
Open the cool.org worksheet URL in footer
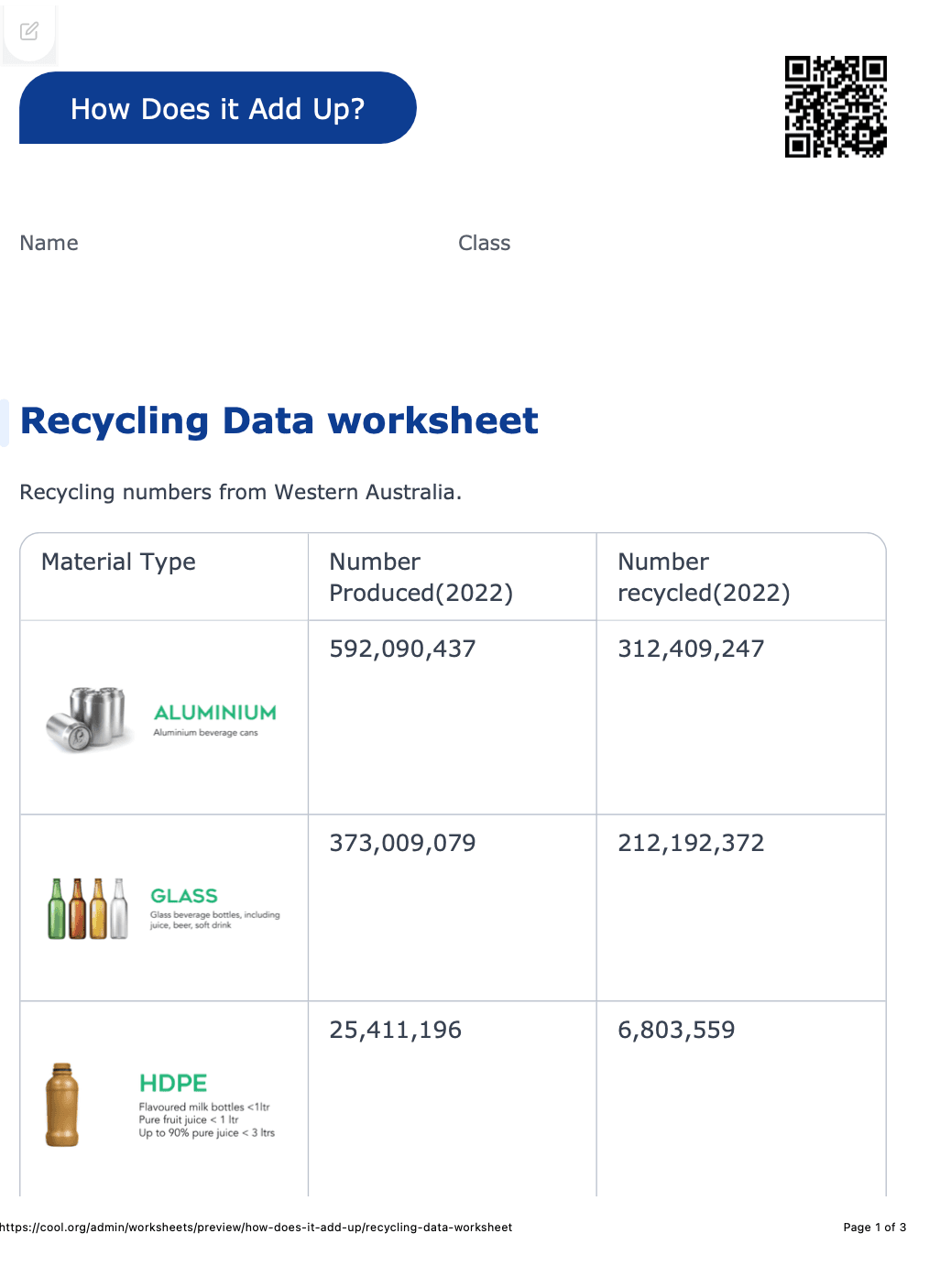click(x=257, y=1228)
